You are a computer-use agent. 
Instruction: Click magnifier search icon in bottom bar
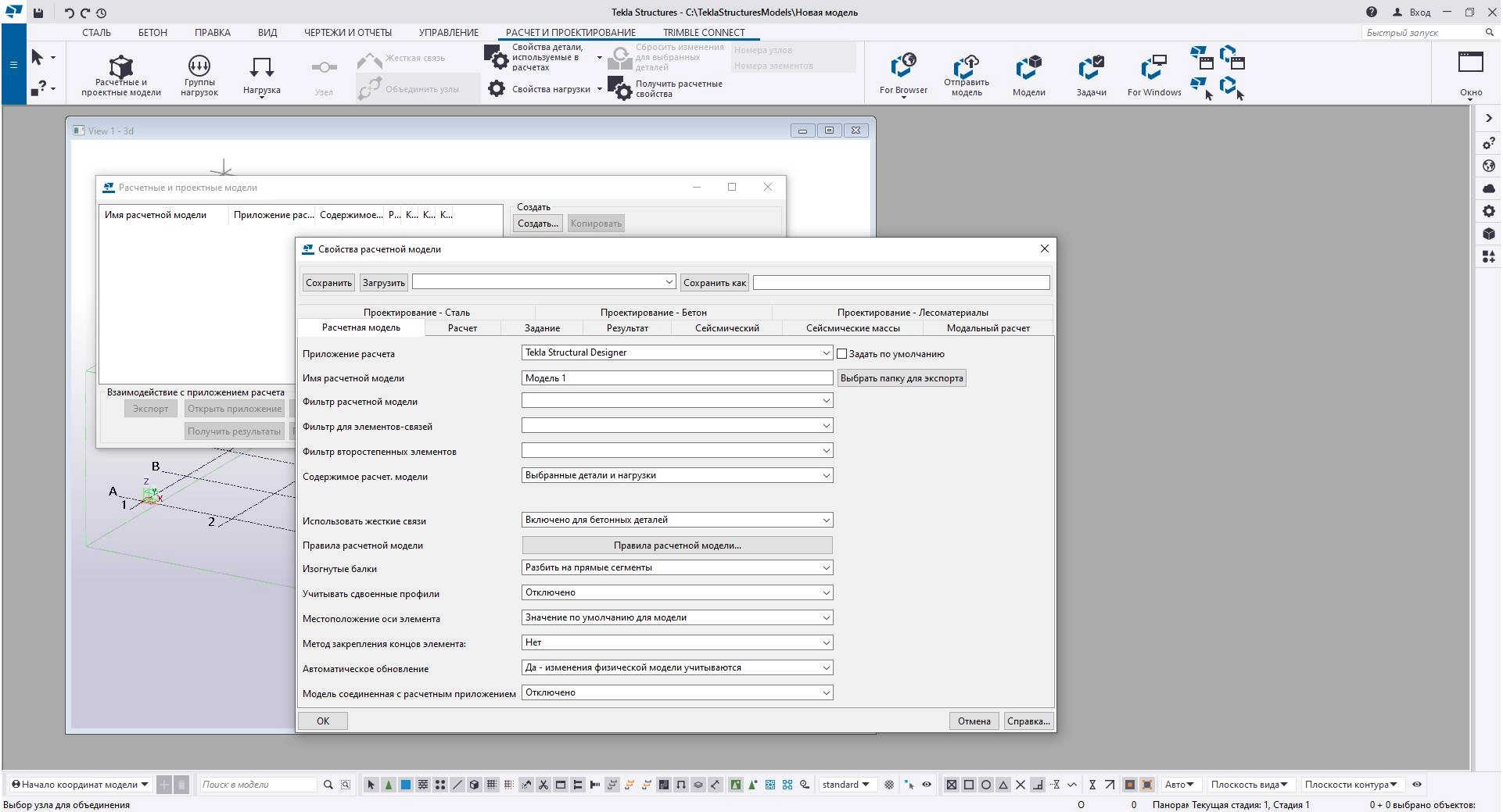[x=328, y=785]
